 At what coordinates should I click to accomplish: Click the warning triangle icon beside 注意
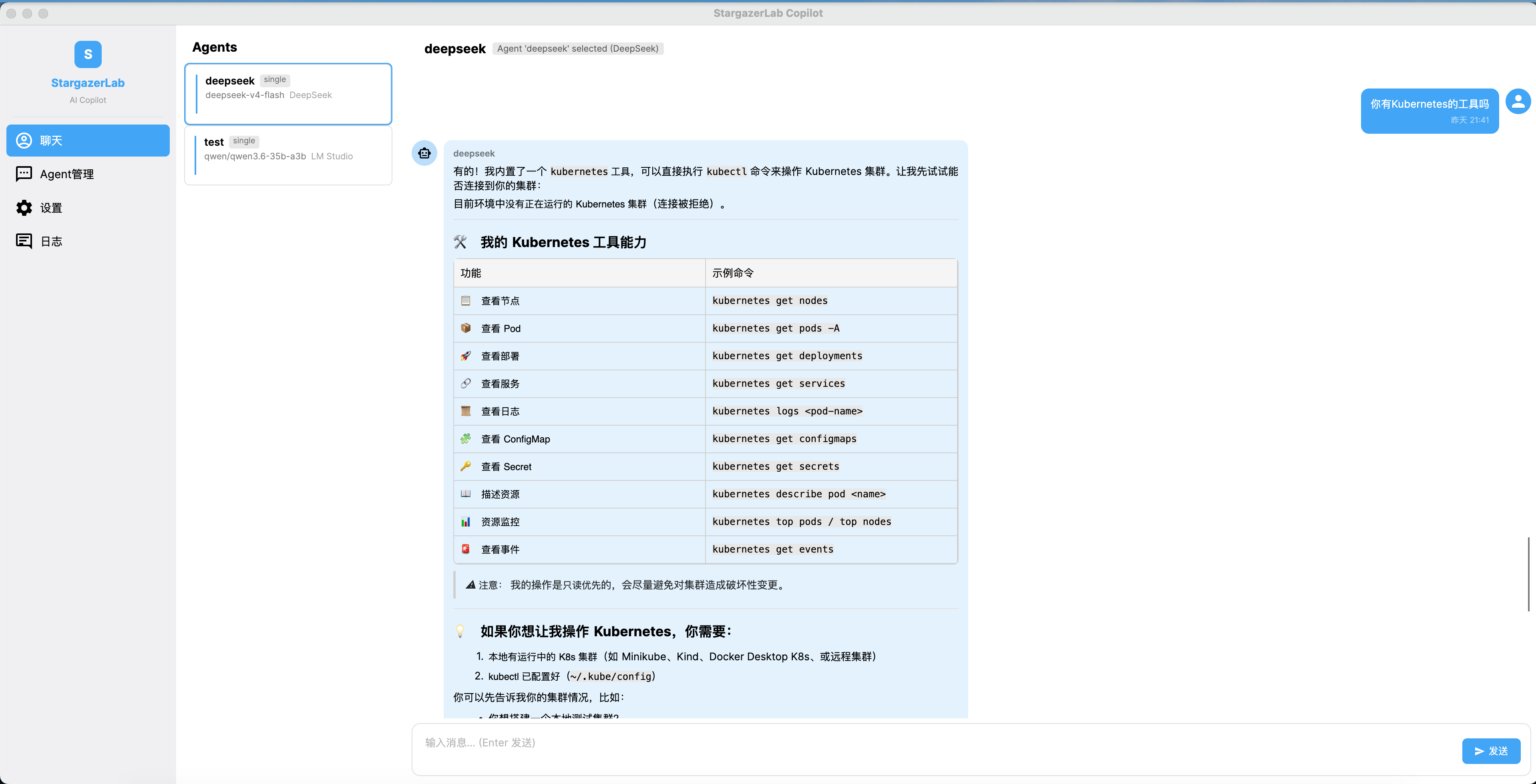coord(470,585)
